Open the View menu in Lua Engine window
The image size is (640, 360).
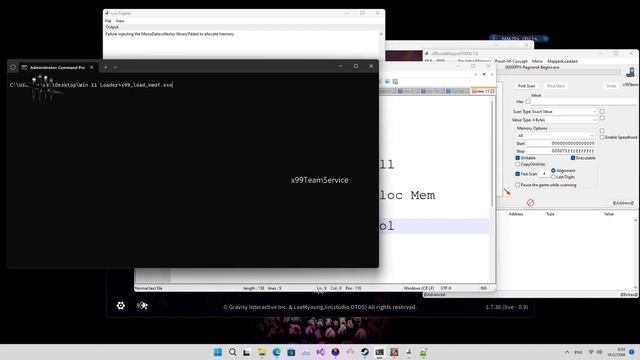[x=120, y=21]
